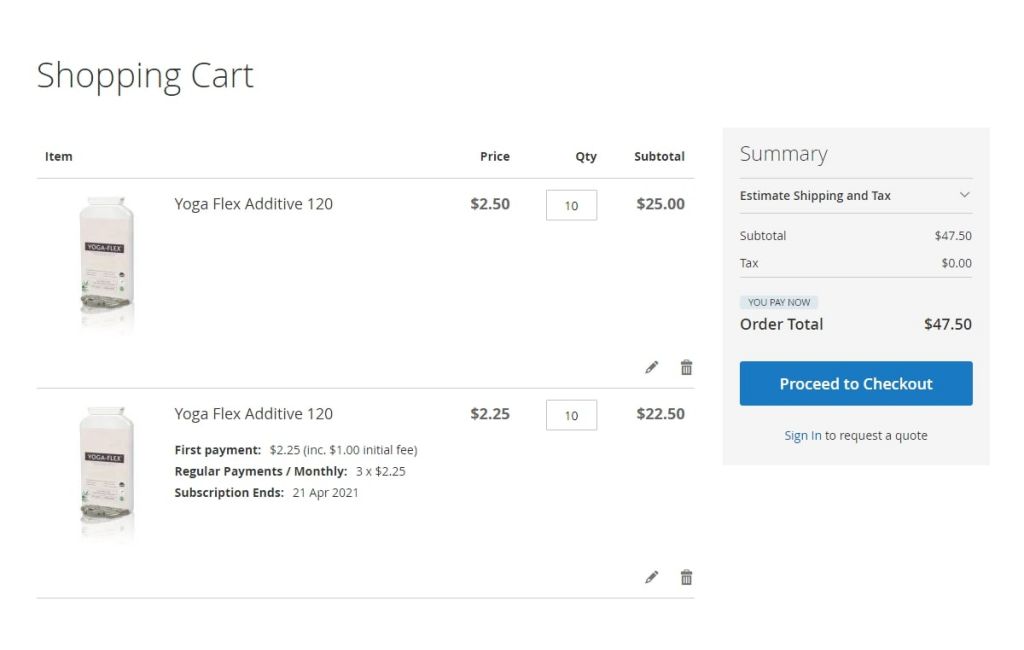Open the first Yoga Flex Additive 120 product link
The height and width of the screenshot is (650, 1024).
253,204
